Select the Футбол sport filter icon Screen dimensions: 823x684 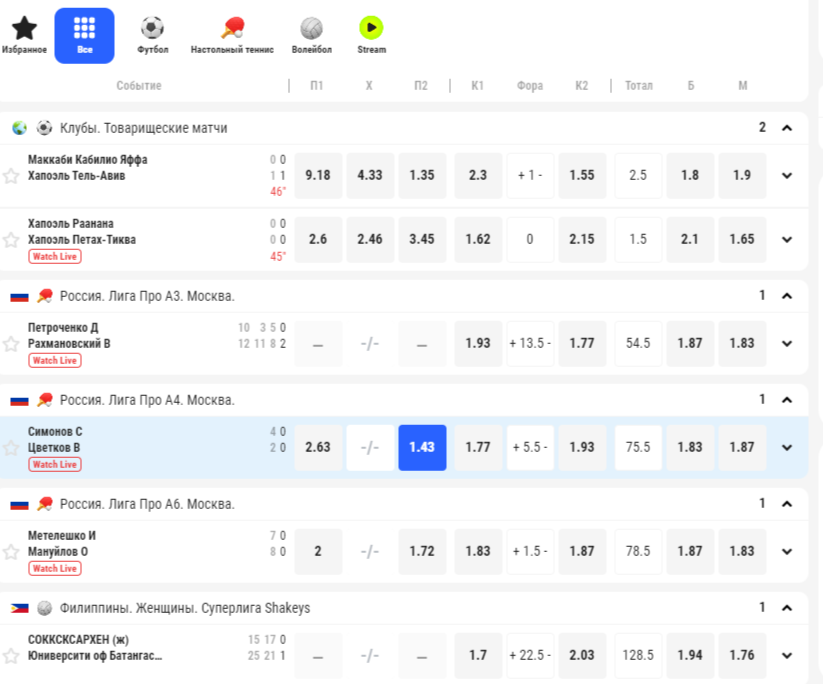[152, 29]
